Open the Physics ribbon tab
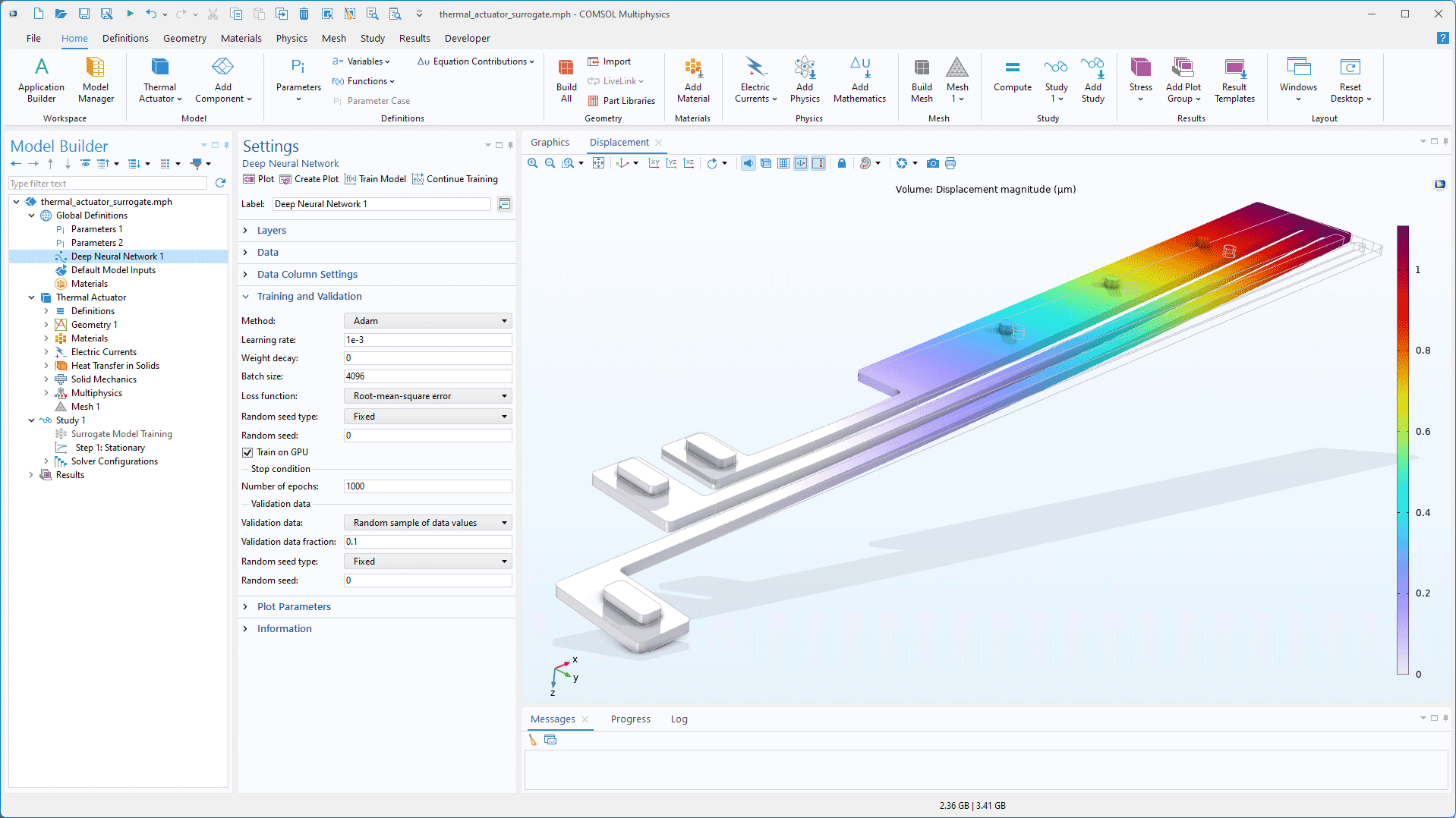This screenshot has height=818, width=1456. click(x=292, y=38)
